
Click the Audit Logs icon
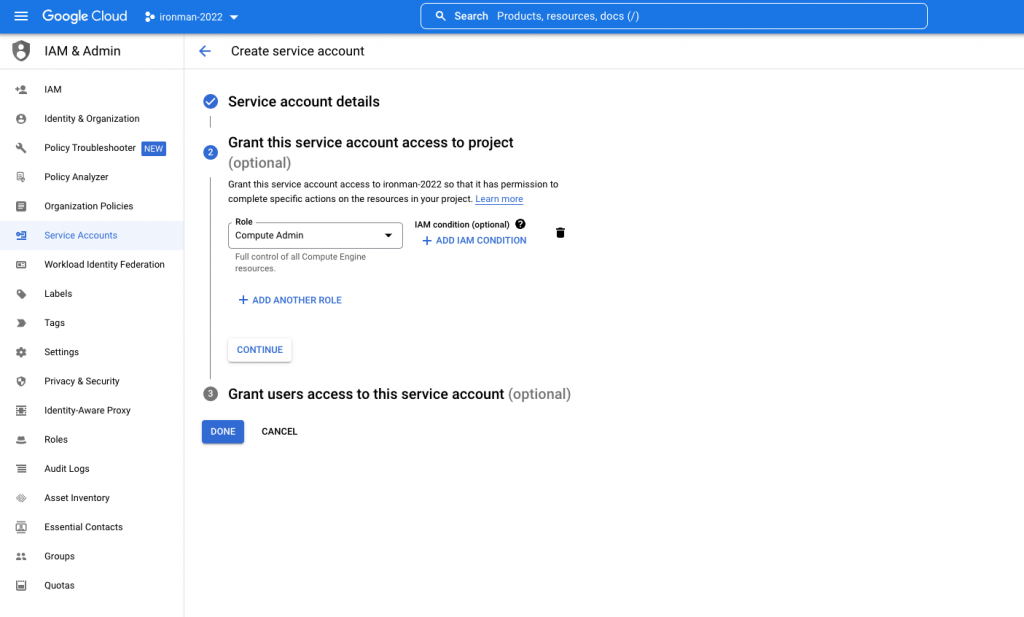21,469
